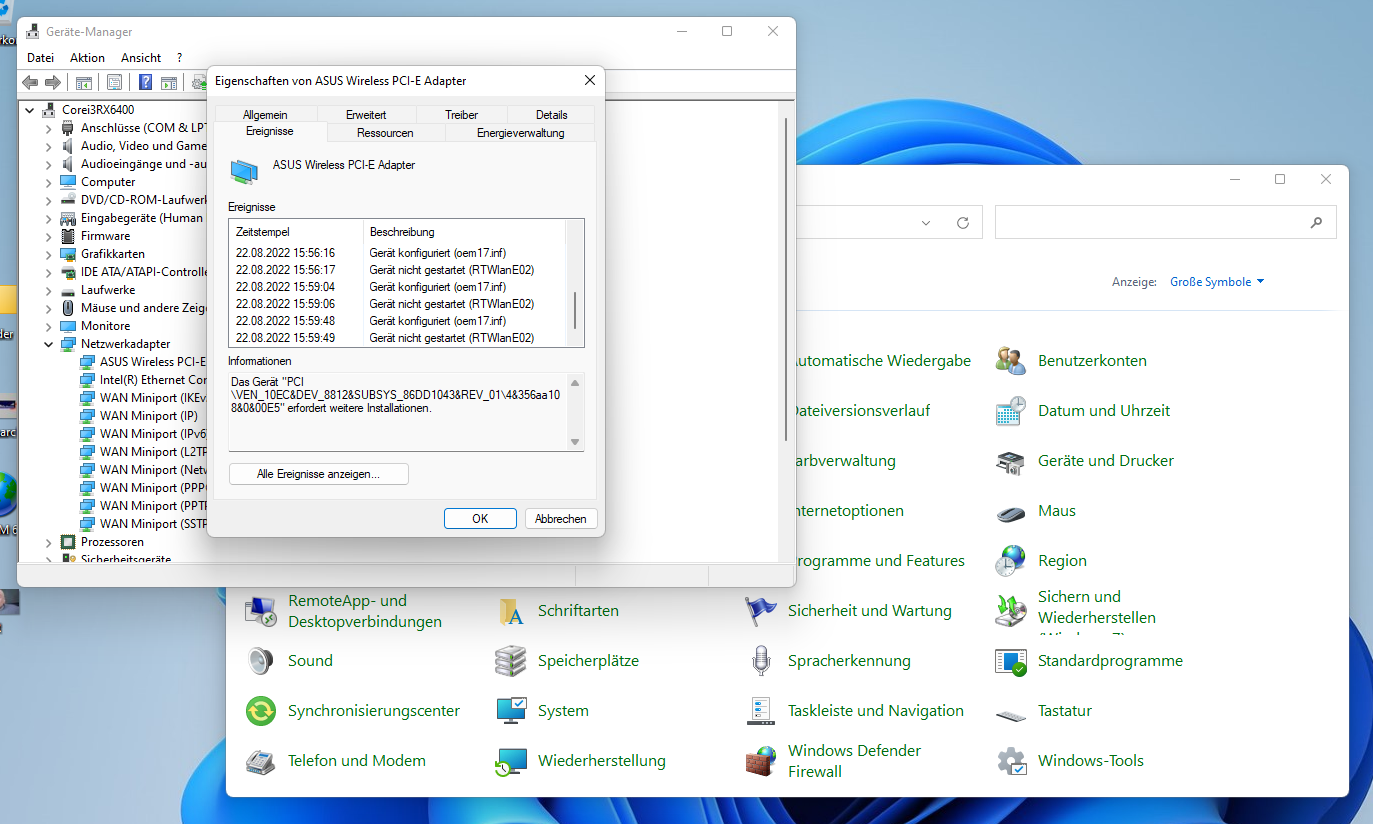1373x824 pixels.
Task: Click the Zeitstempel column header
Action: (x=296, y=232)
